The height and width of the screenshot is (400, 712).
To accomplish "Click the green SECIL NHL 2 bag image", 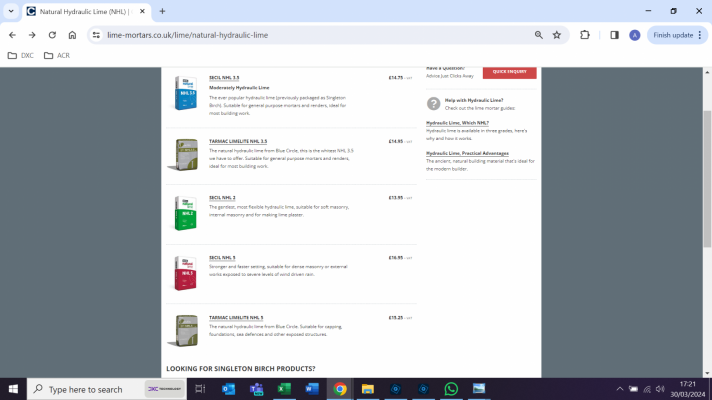I will pyautogui.click(x=186, y=213).
